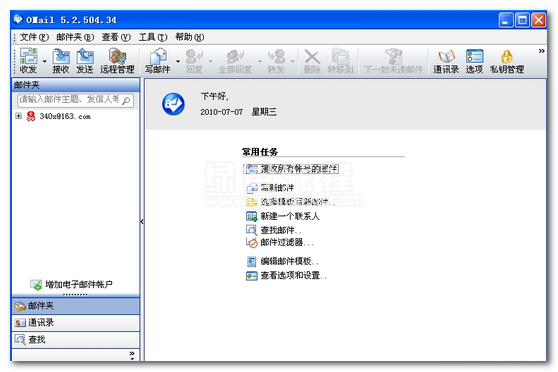Collapse the left sidebar with splitter arrow
558x372 pixels.
pyautogui.click(x=142, y=221)
